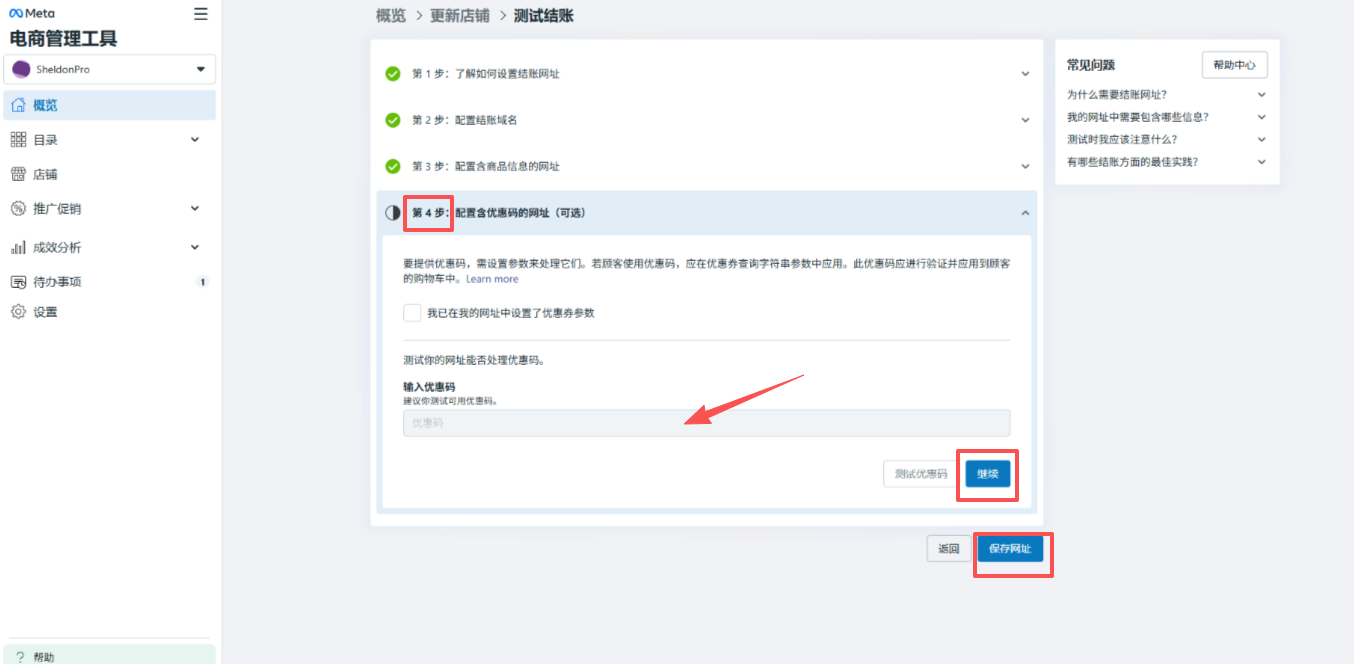Check the 我已在我的网址中设置了优惠券参数 checkbox
The image size is (1354, 664).
(412, 313)
